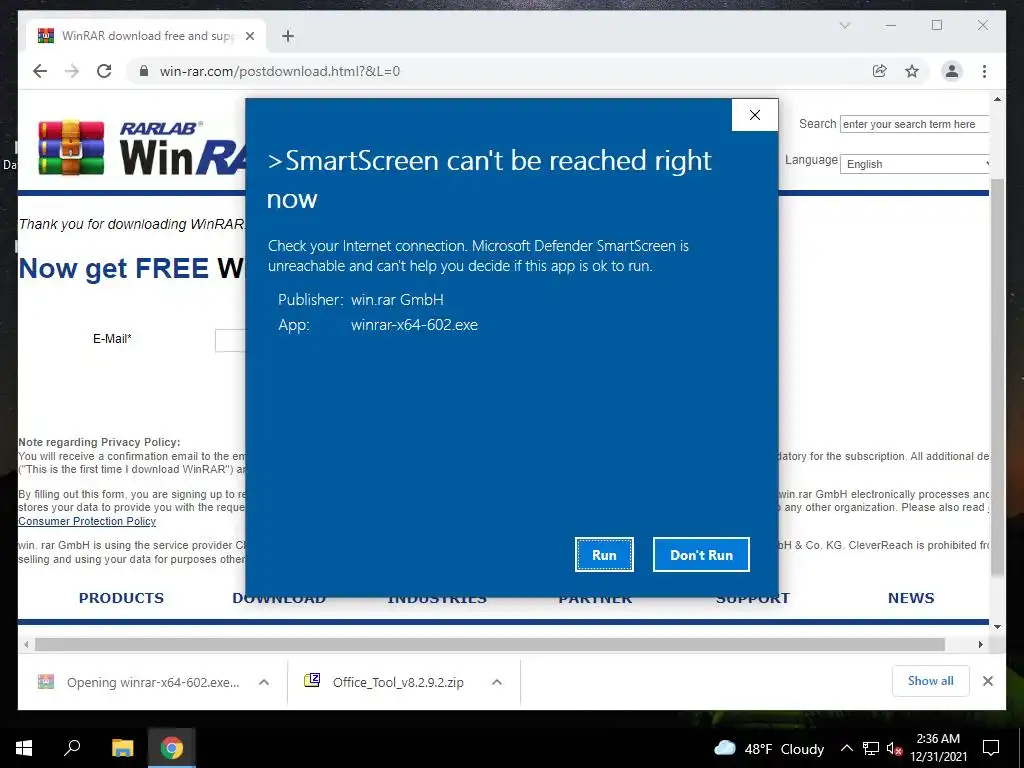Expand options for Office_Tool zip download
This screenshot has width=1024, height=768.
(497, 682)
